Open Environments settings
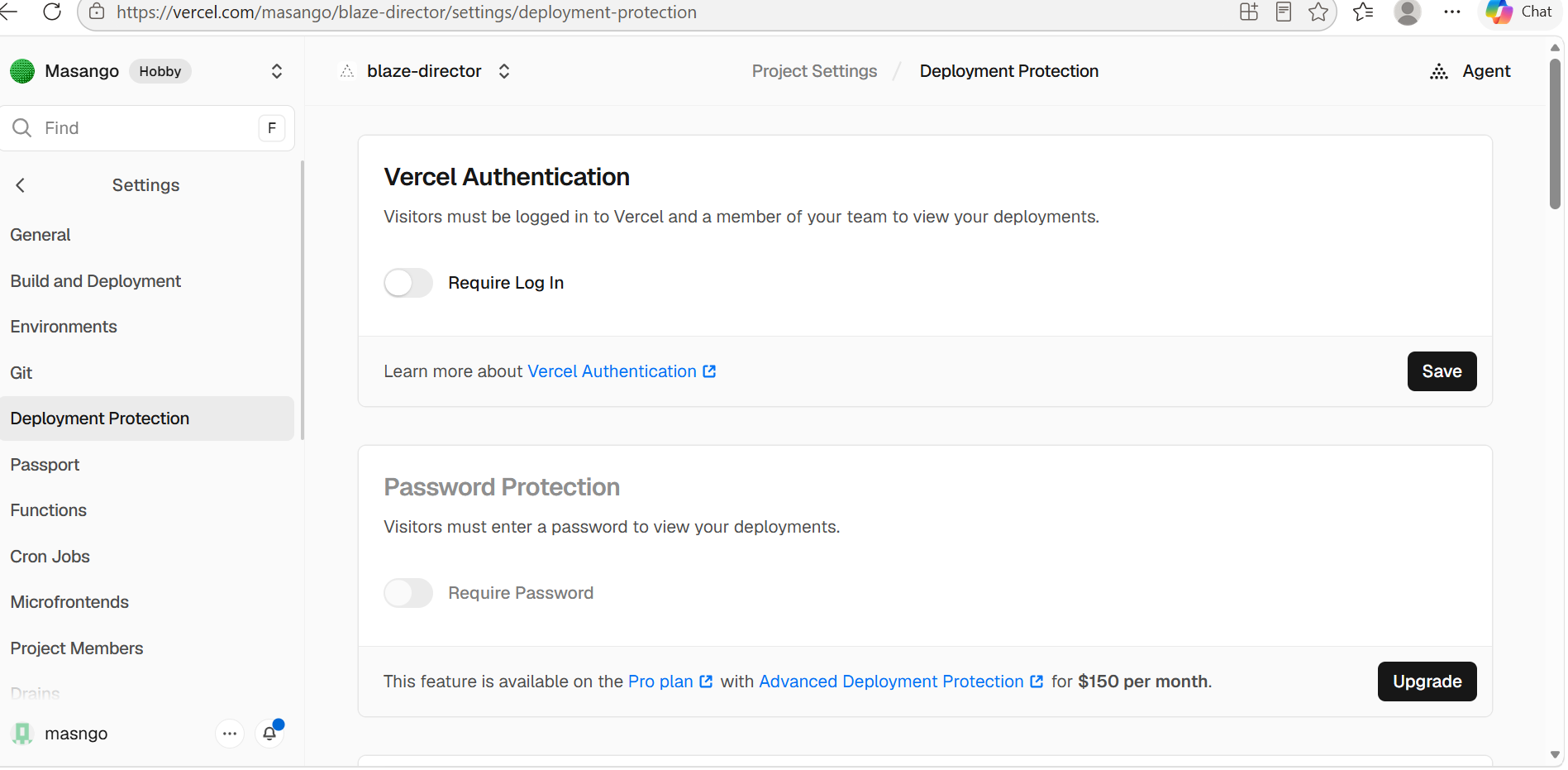1568x770 pixels. pyautogui.click(x=147, y=327)
